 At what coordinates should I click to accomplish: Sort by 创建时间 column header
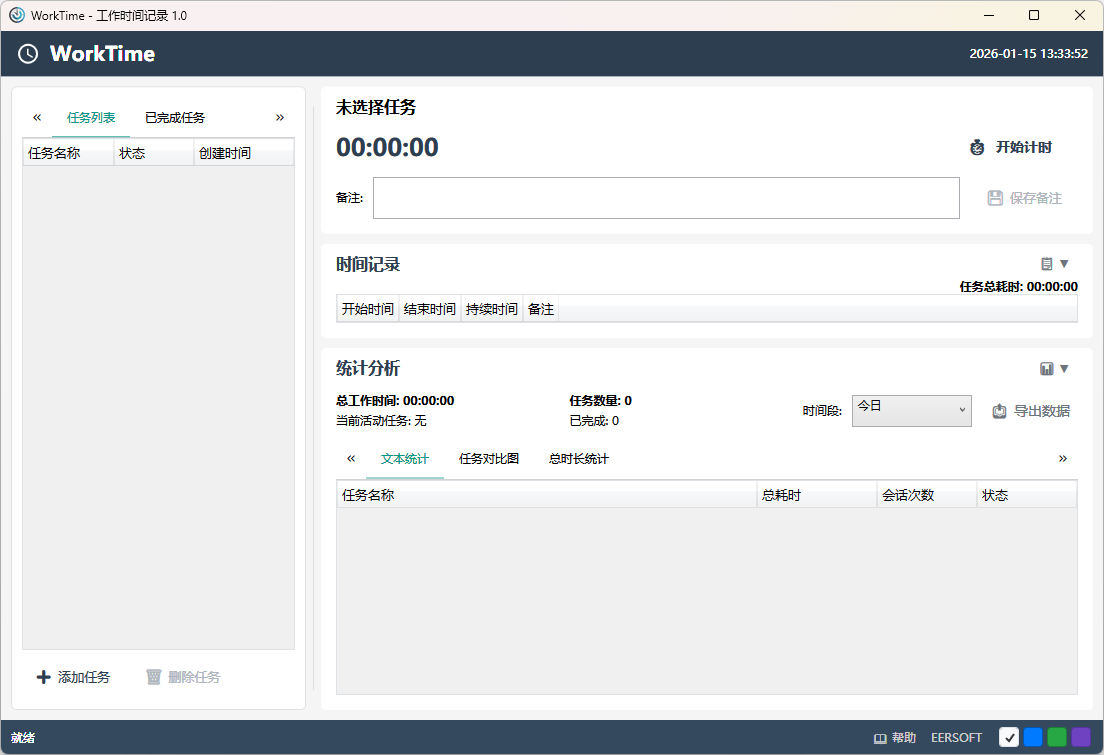[x=243, y=153]
